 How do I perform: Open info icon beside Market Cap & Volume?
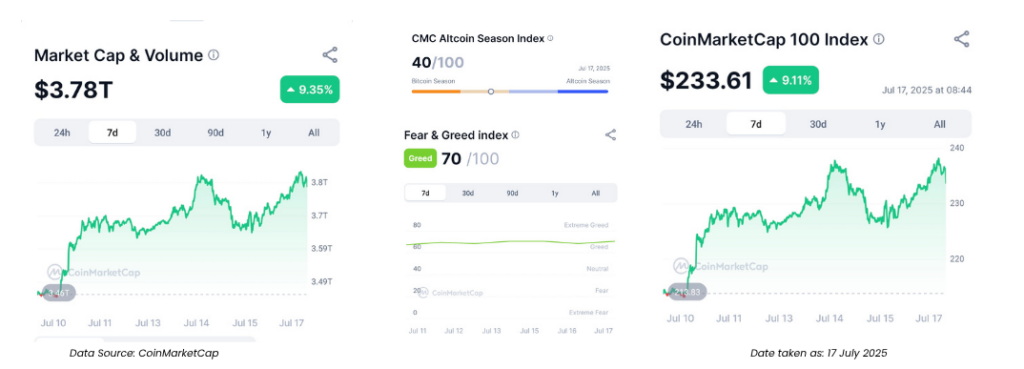pyautogui.click(x=214, y=56)
